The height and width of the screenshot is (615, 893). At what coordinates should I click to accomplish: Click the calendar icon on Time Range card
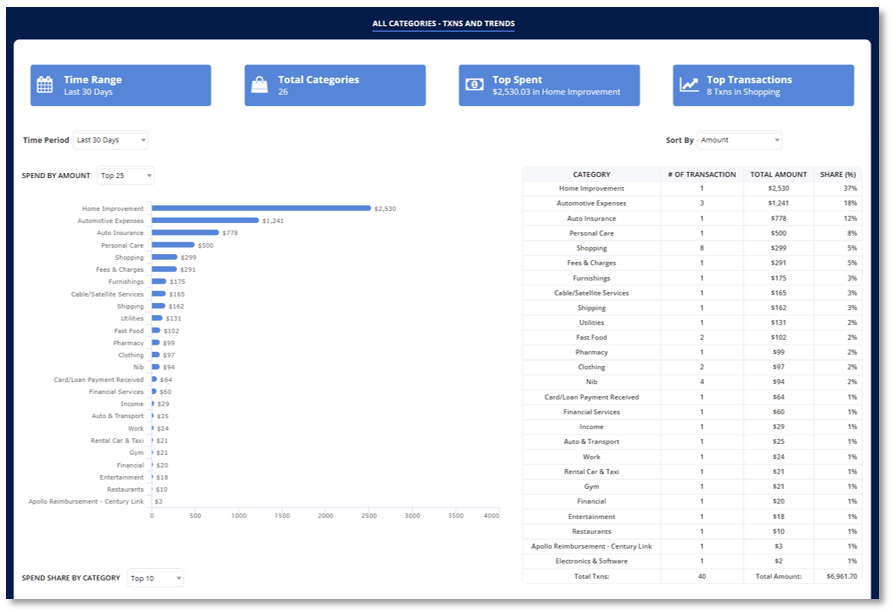coord(45,84)
